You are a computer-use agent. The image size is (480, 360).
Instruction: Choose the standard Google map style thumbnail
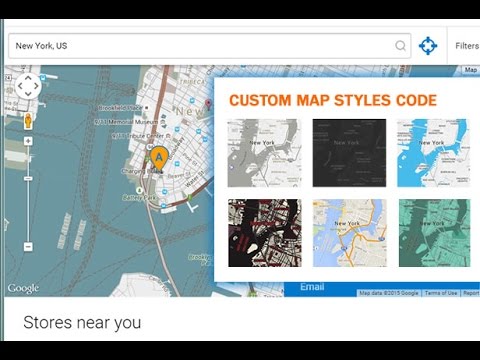coord(350,233)
